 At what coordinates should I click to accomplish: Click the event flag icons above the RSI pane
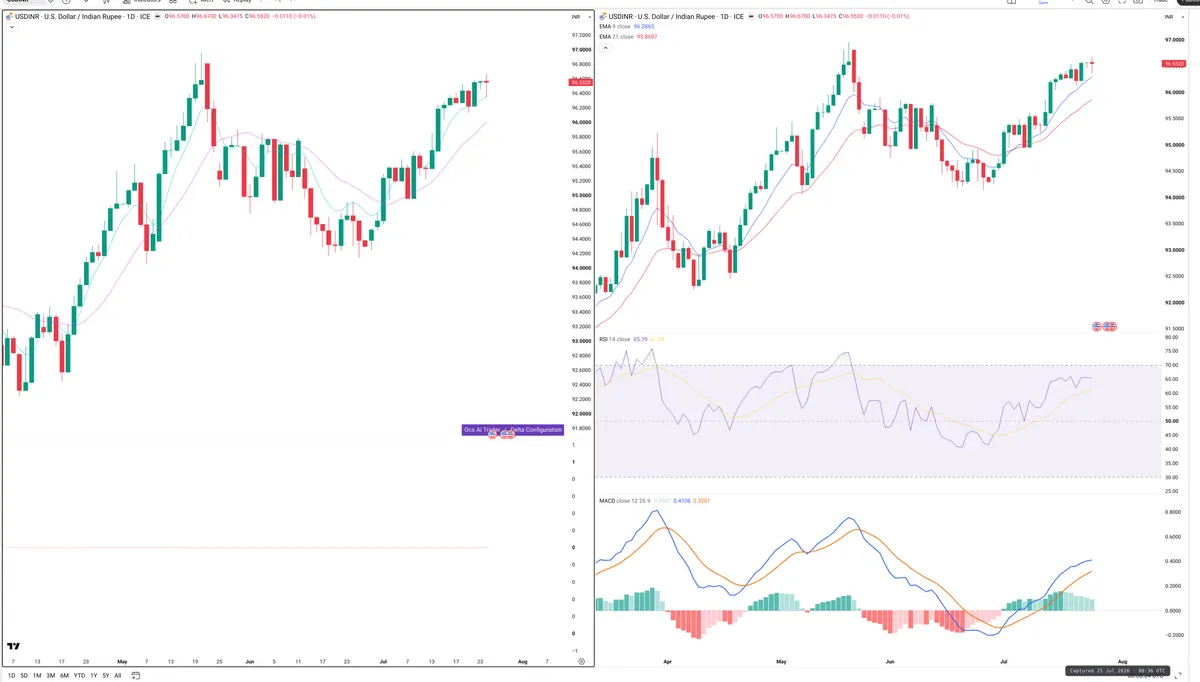click(1104, 327)
